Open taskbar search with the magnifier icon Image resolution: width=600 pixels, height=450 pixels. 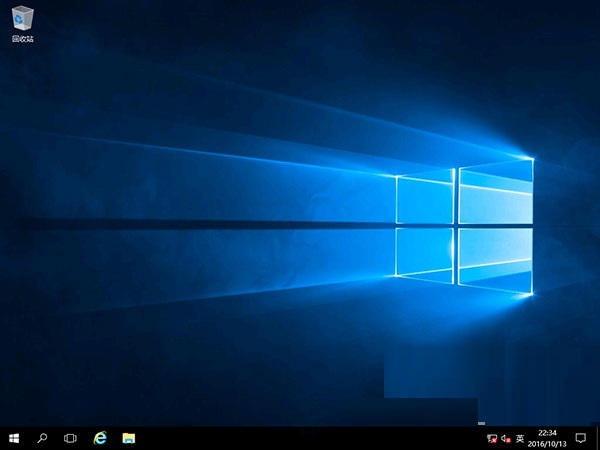[42, 438]
